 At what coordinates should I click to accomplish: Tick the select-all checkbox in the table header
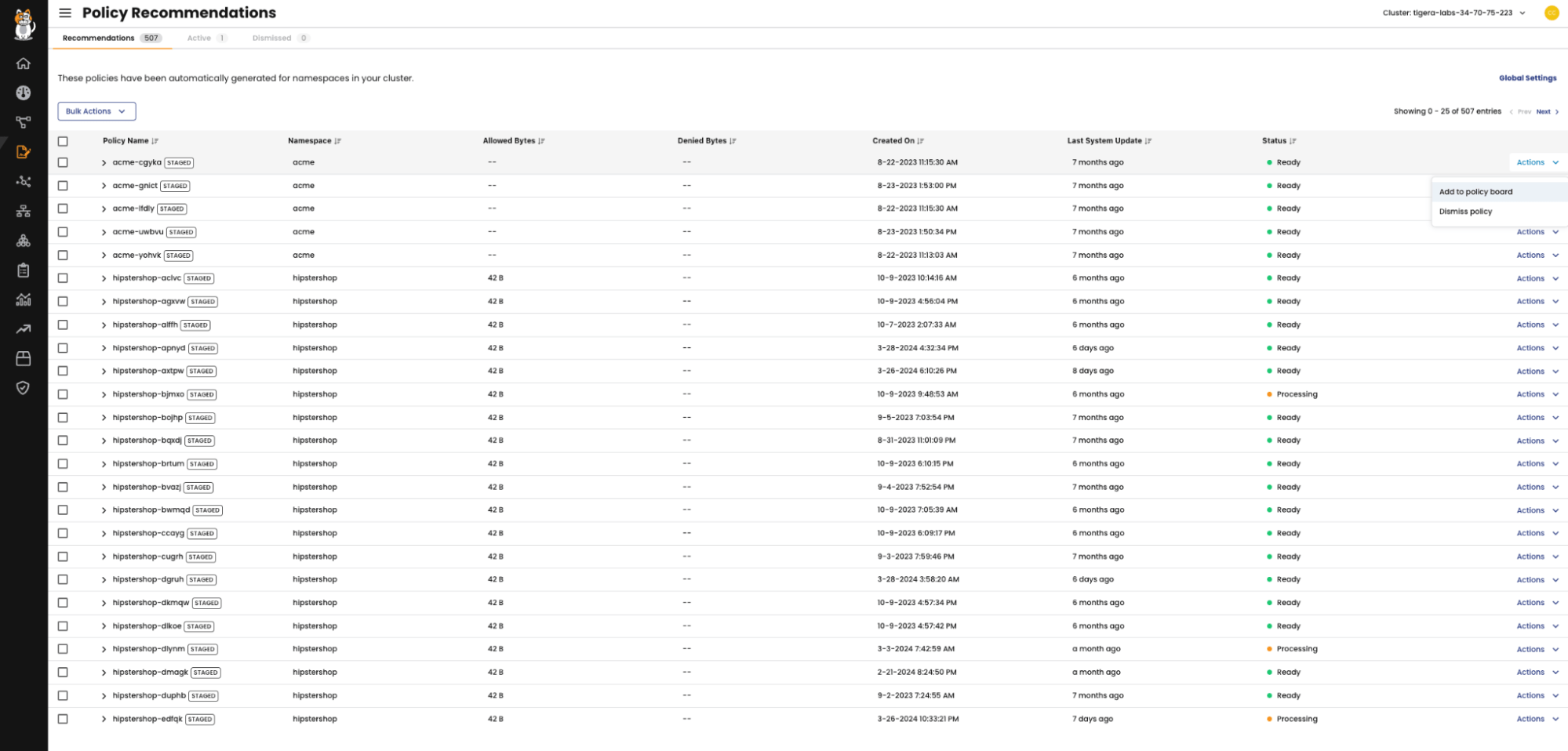pyautogui.click(x=63, y=141)
